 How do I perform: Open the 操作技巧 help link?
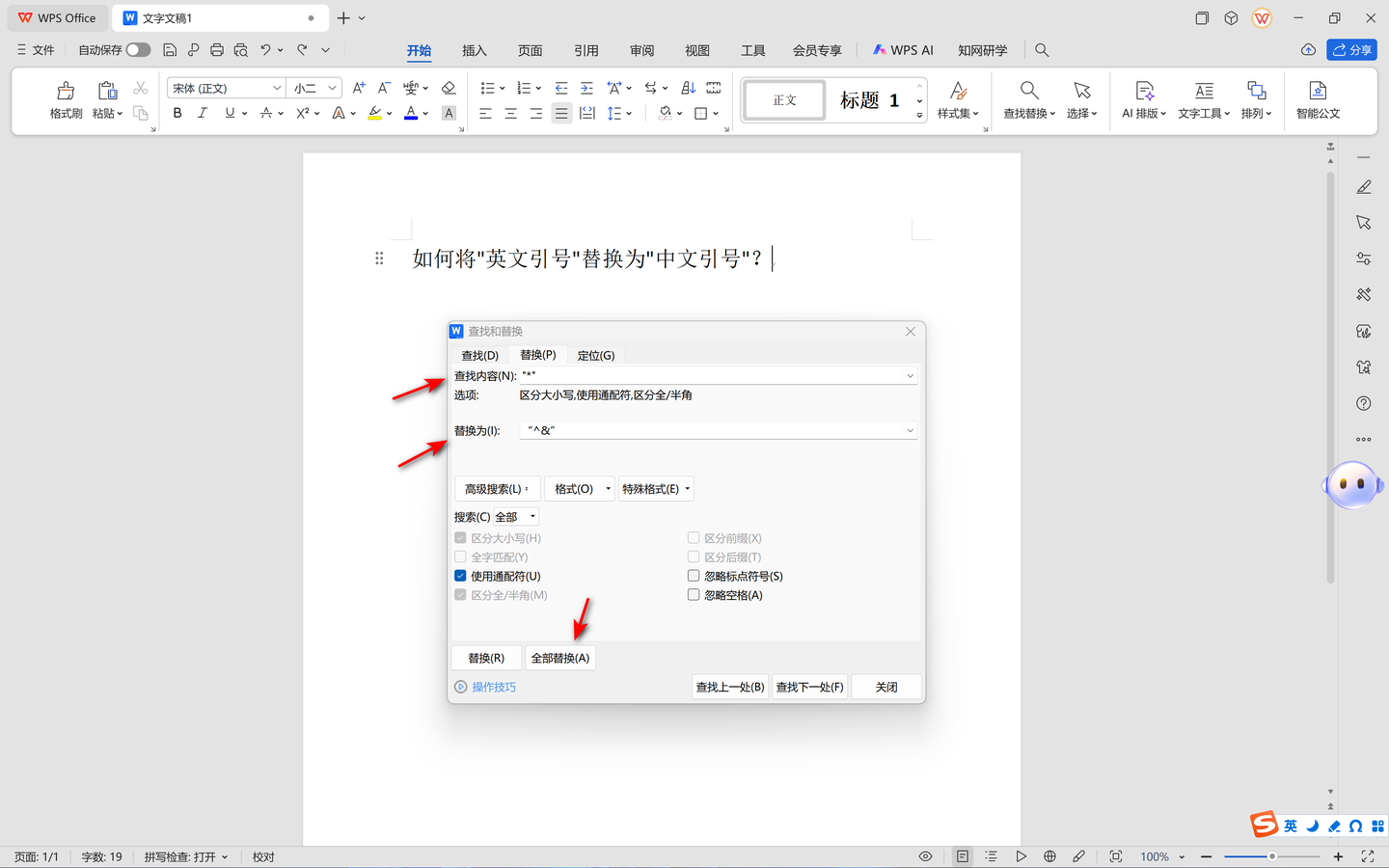pos(493,687)
